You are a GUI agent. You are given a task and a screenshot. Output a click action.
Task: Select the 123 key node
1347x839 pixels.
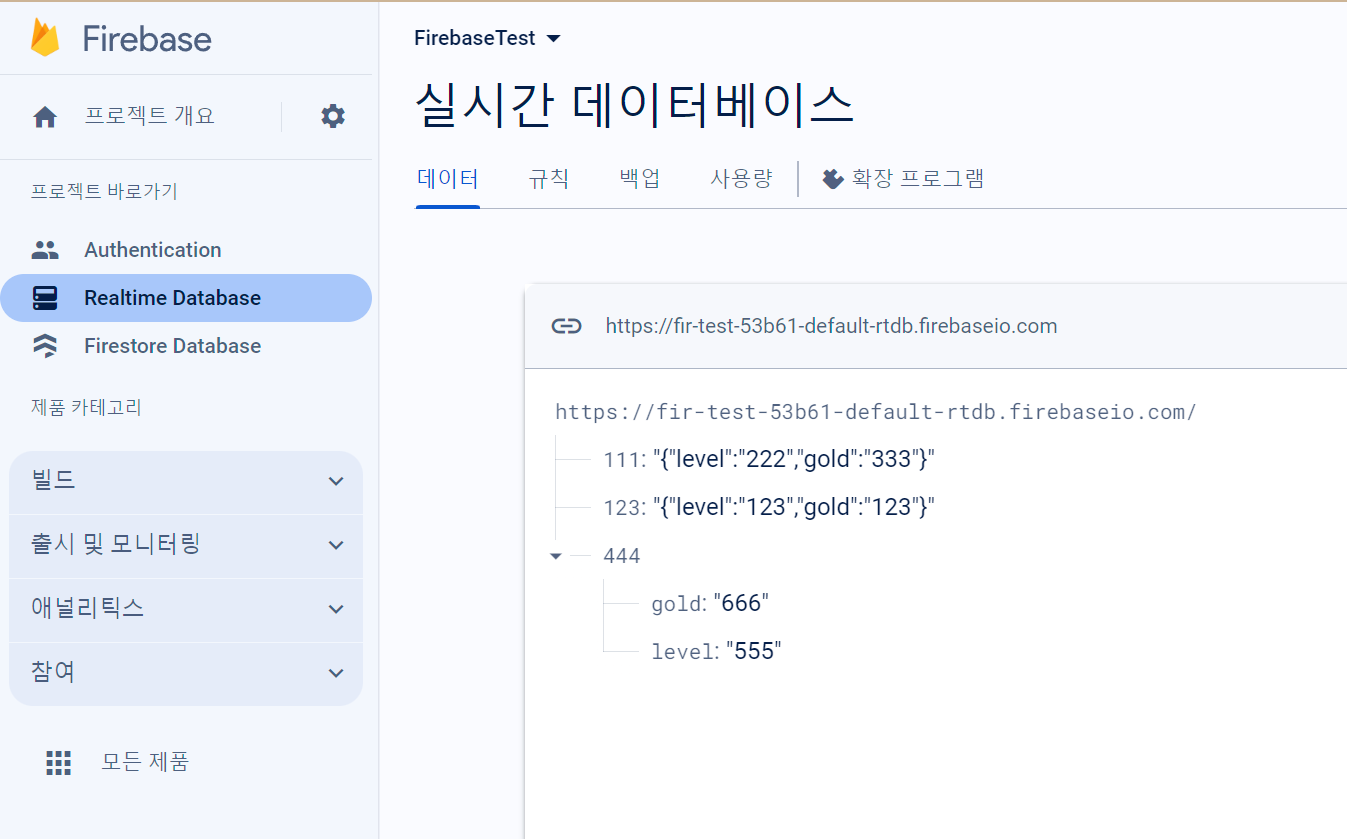[621, 508]
